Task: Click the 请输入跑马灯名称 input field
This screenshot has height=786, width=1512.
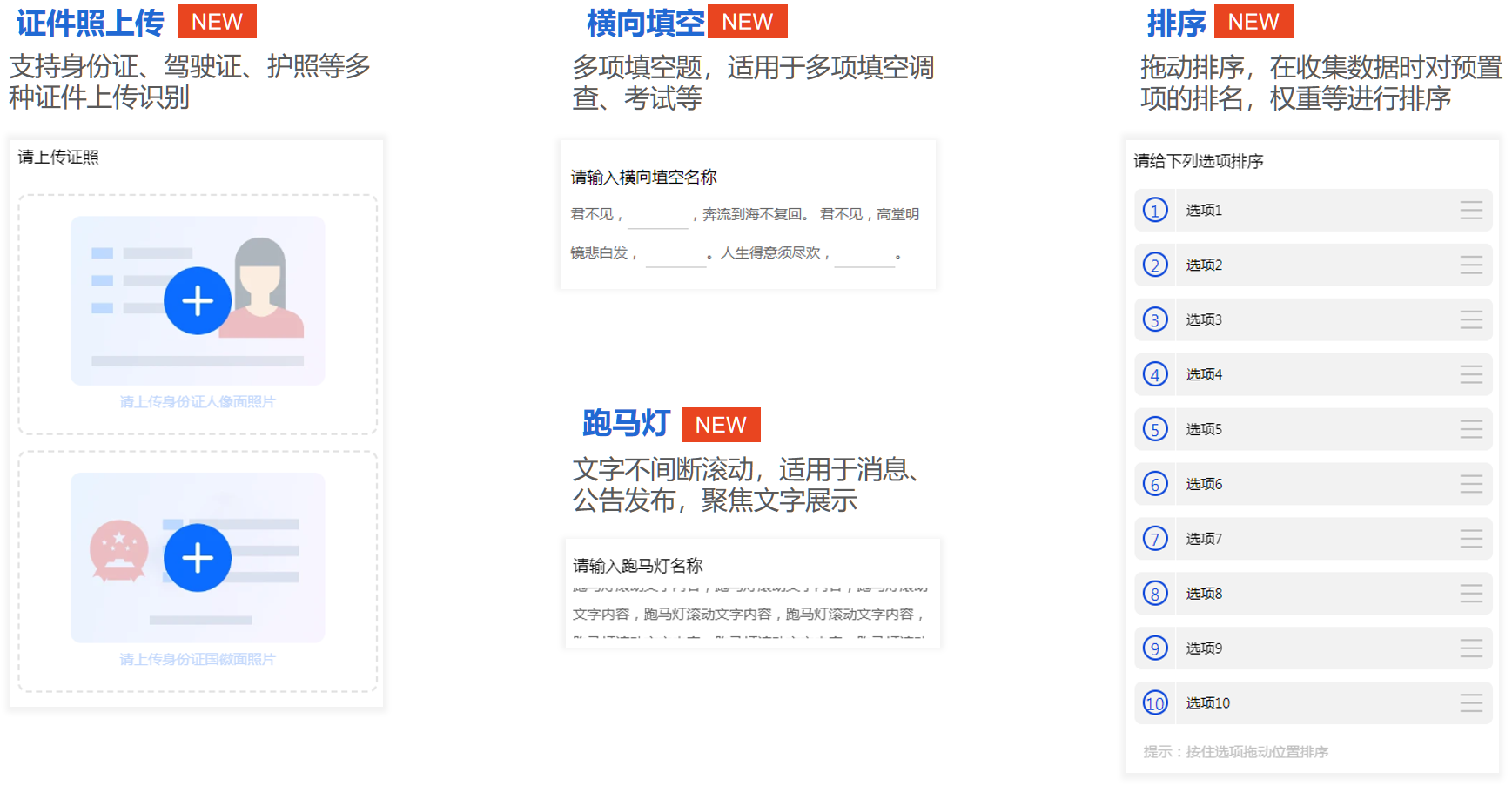Action: coord(749,566)
